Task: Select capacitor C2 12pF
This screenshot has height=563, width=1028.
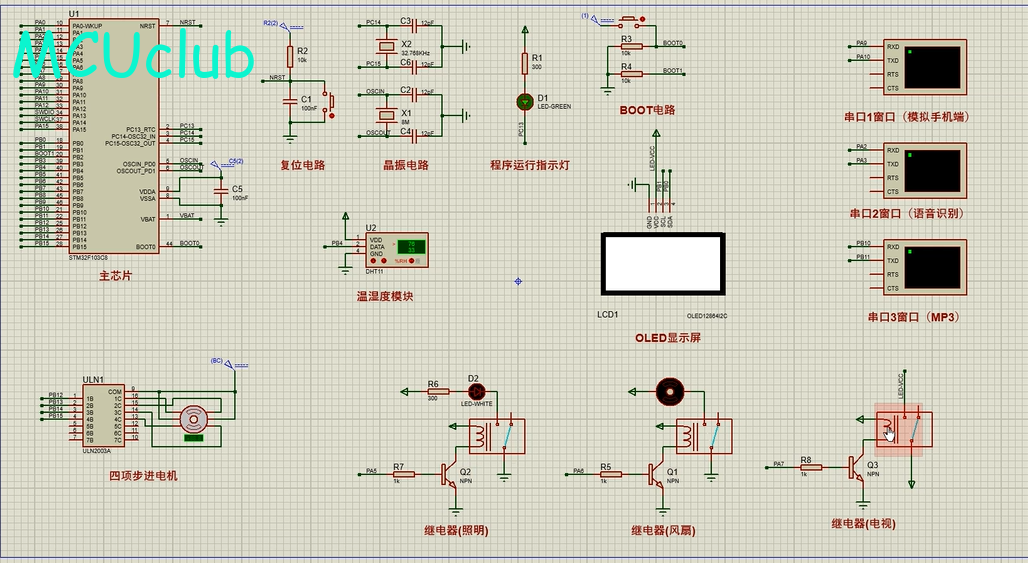Action: [x=414, y=95]
